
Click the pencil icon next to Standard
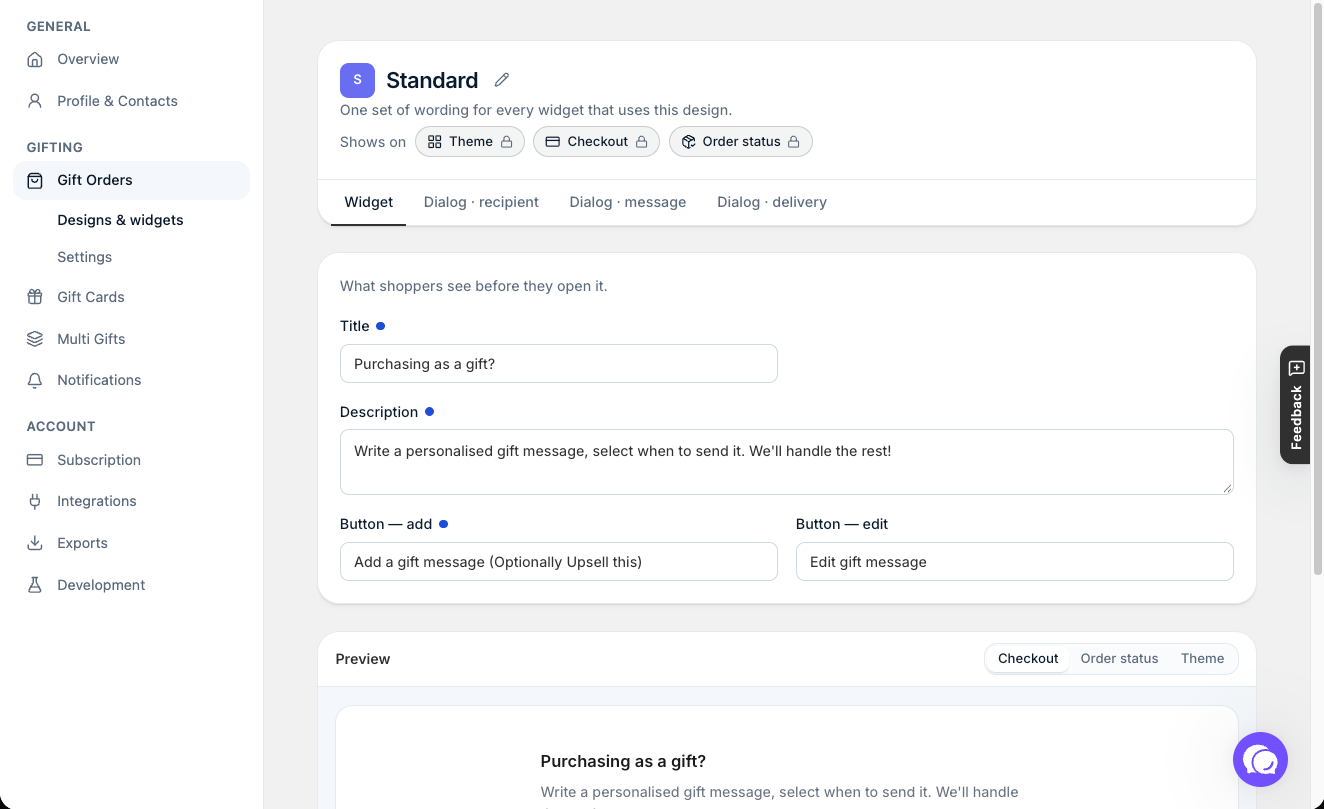click(502, 80)
